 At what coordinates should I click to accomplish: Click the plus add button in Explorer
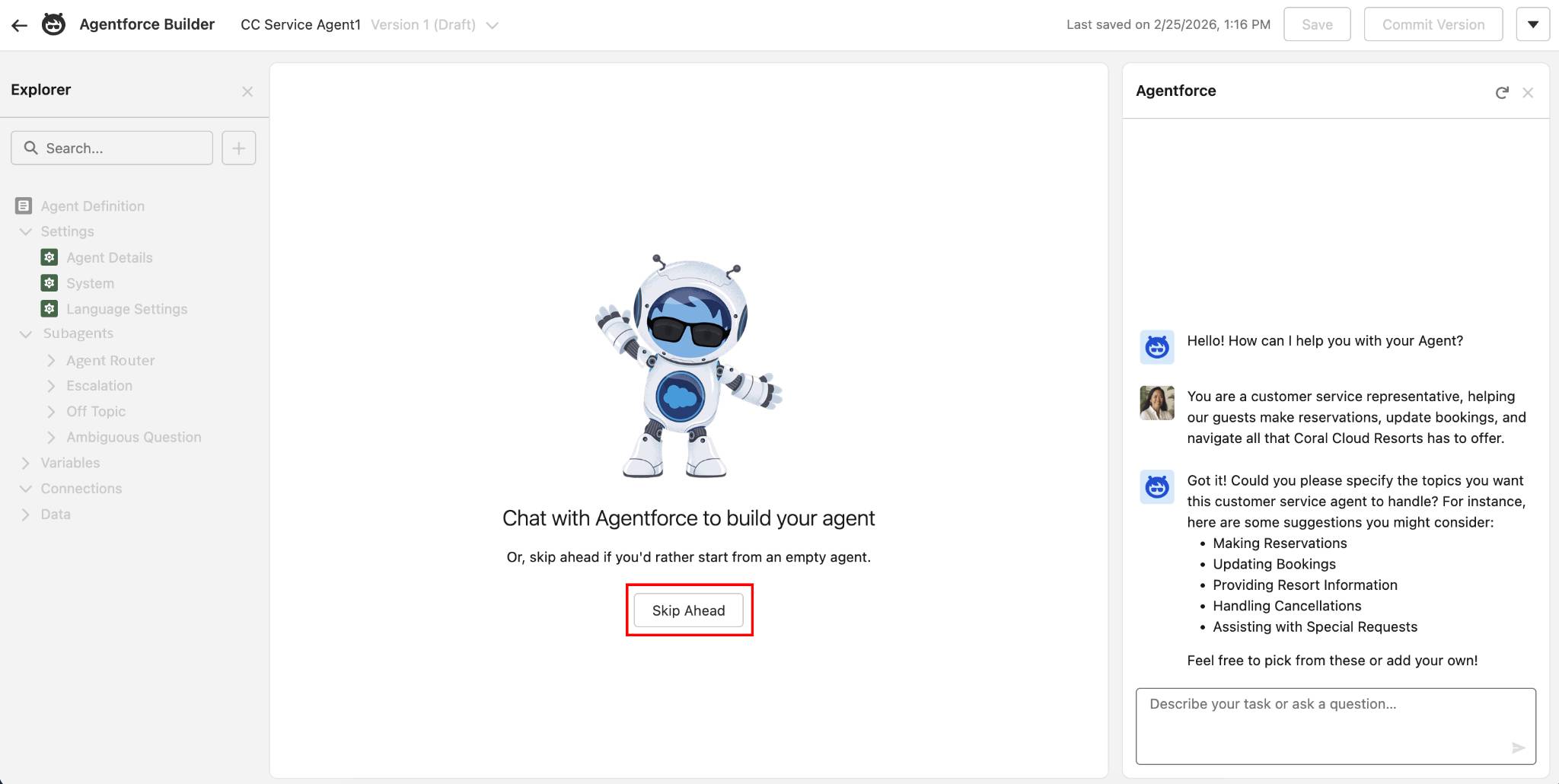[x=239, y=148]
